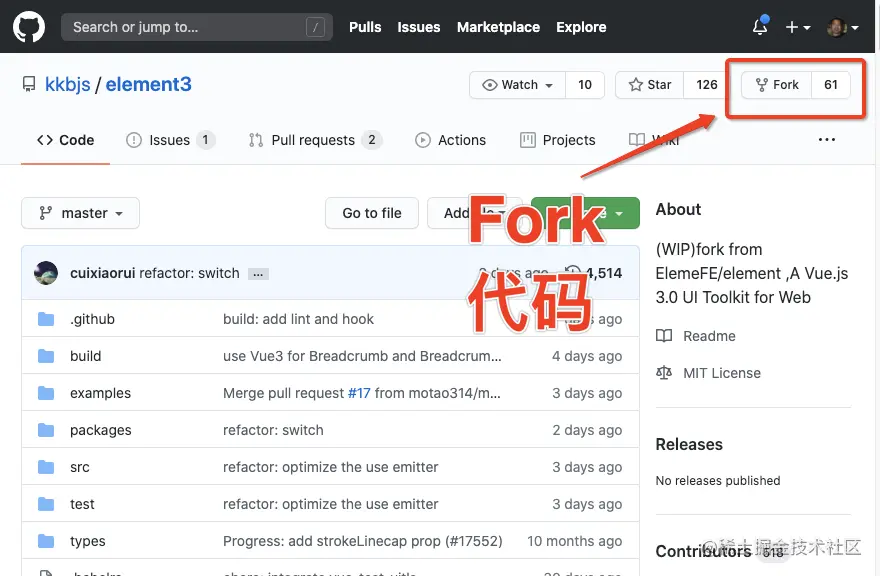
Task: Open the examples folder
Action: click(100, 393)
